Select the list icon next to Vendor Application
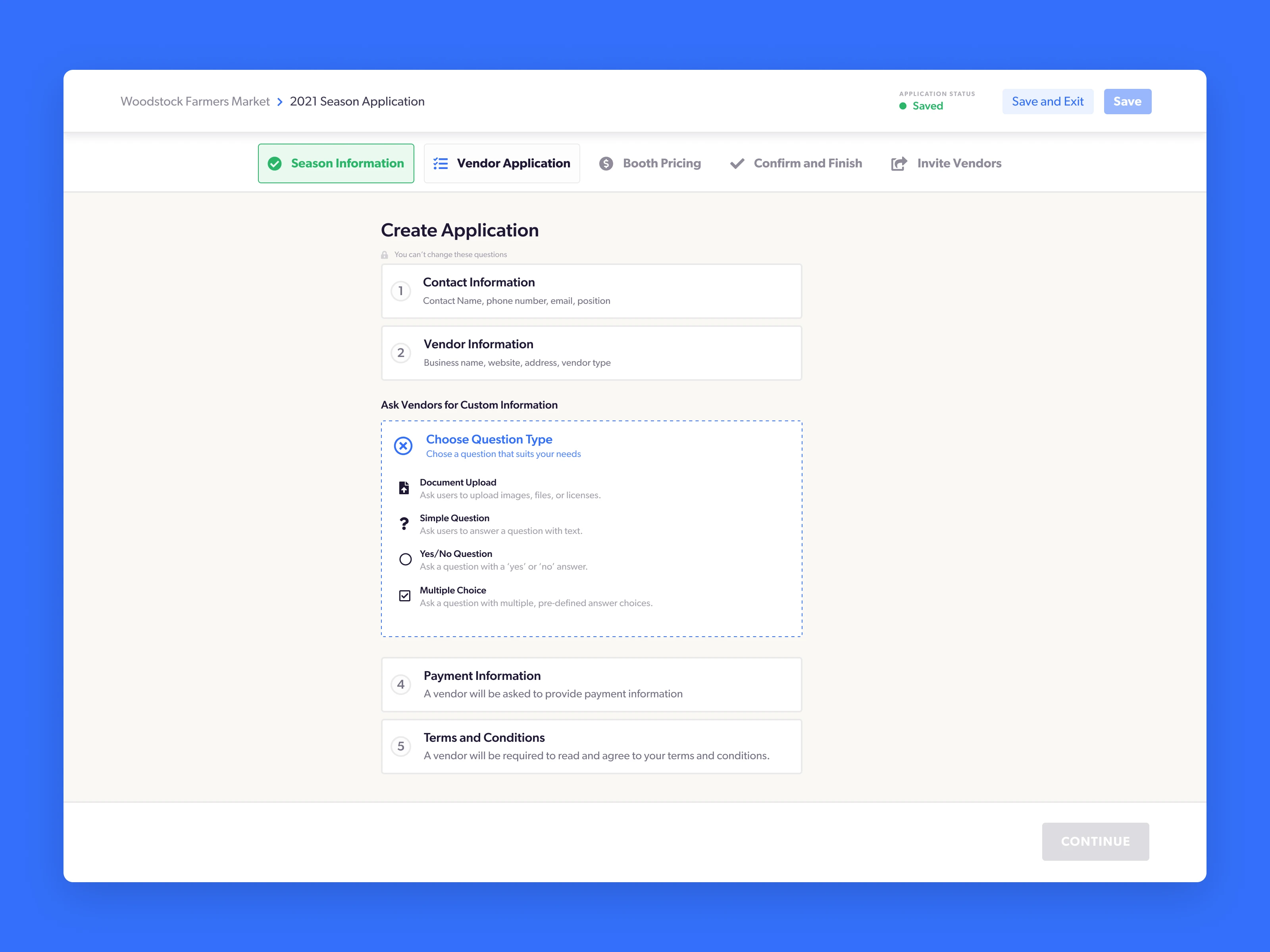The width and height of the screenshot is (1270, 952). point(441,163)
